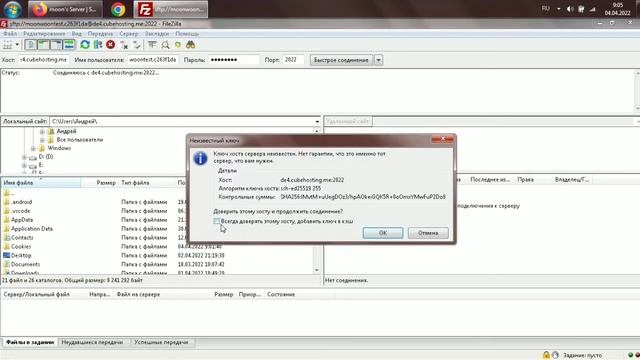Open Chrome from the taskbar
The height and width of the screenshot is (360, 640).
tap(118, 9)
